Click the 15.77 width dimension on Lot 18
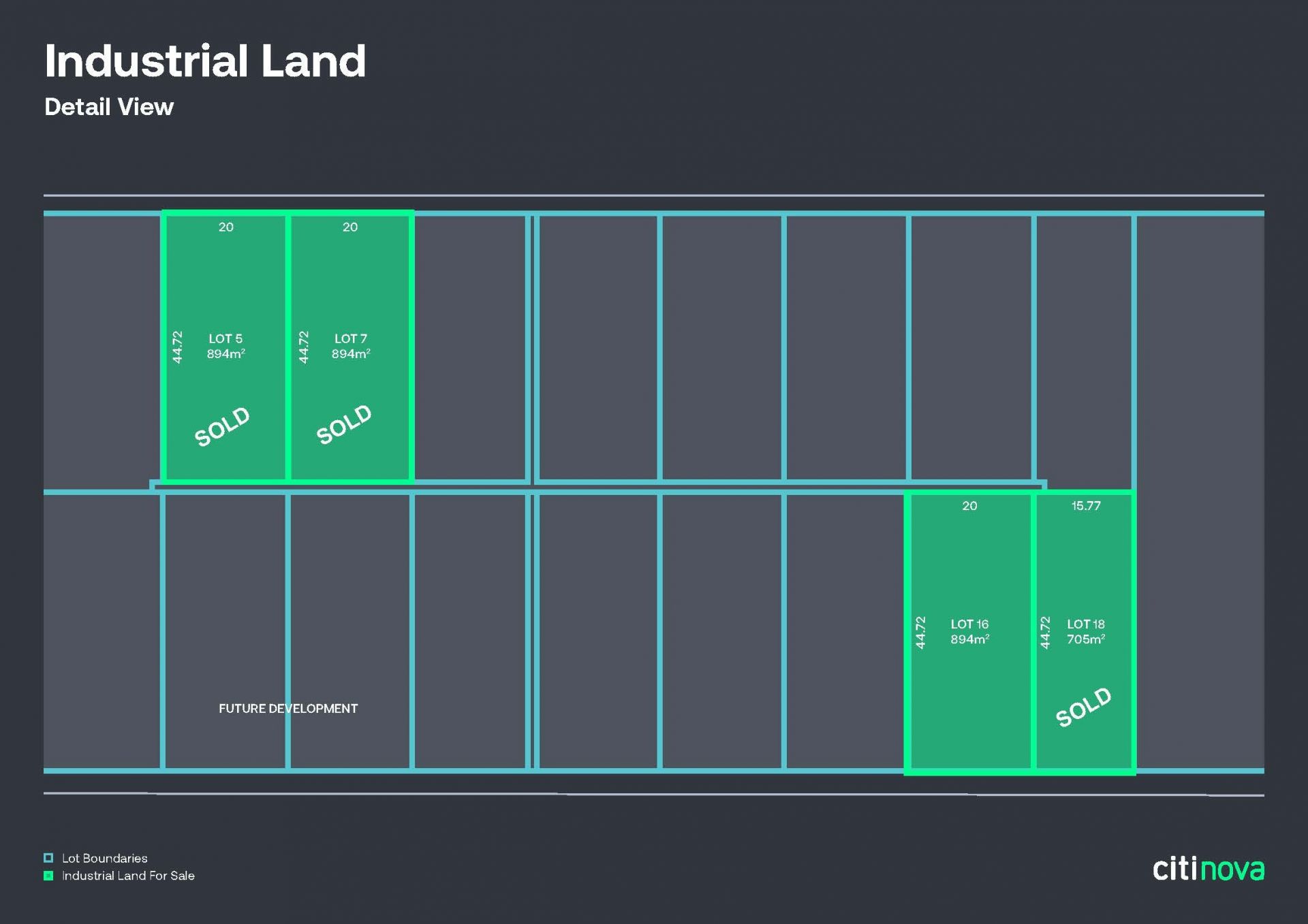 pyautogui.click(x=1085, y=506)
